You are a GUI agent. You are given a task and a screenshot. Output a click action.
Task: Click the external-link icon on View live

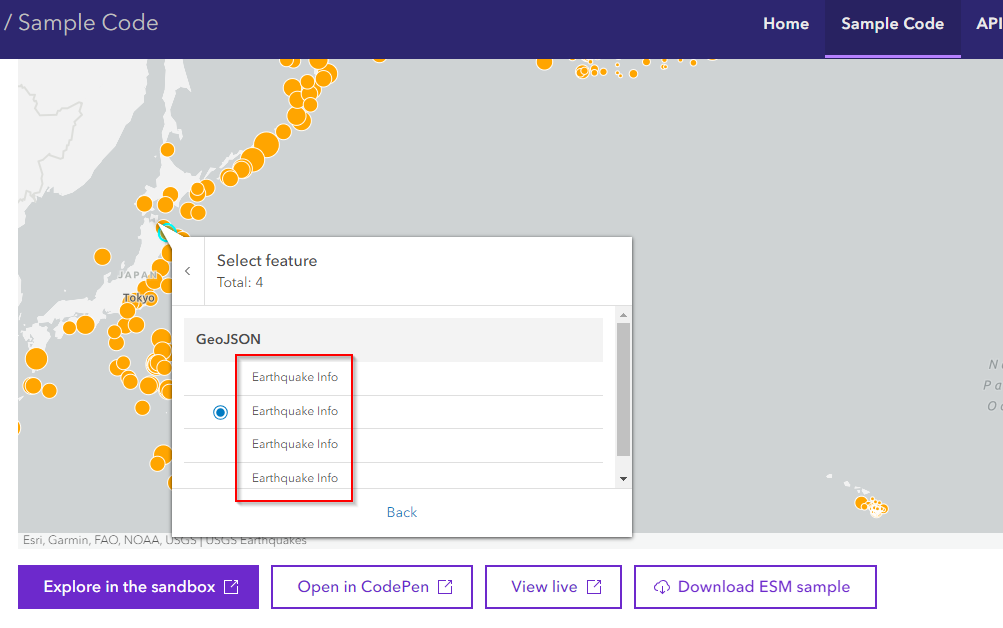595,587
